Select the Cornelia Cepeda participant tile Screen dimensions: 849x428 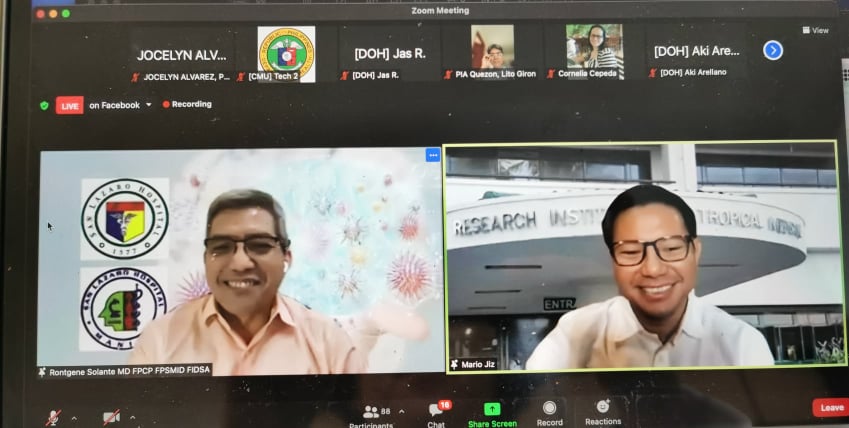595,51
